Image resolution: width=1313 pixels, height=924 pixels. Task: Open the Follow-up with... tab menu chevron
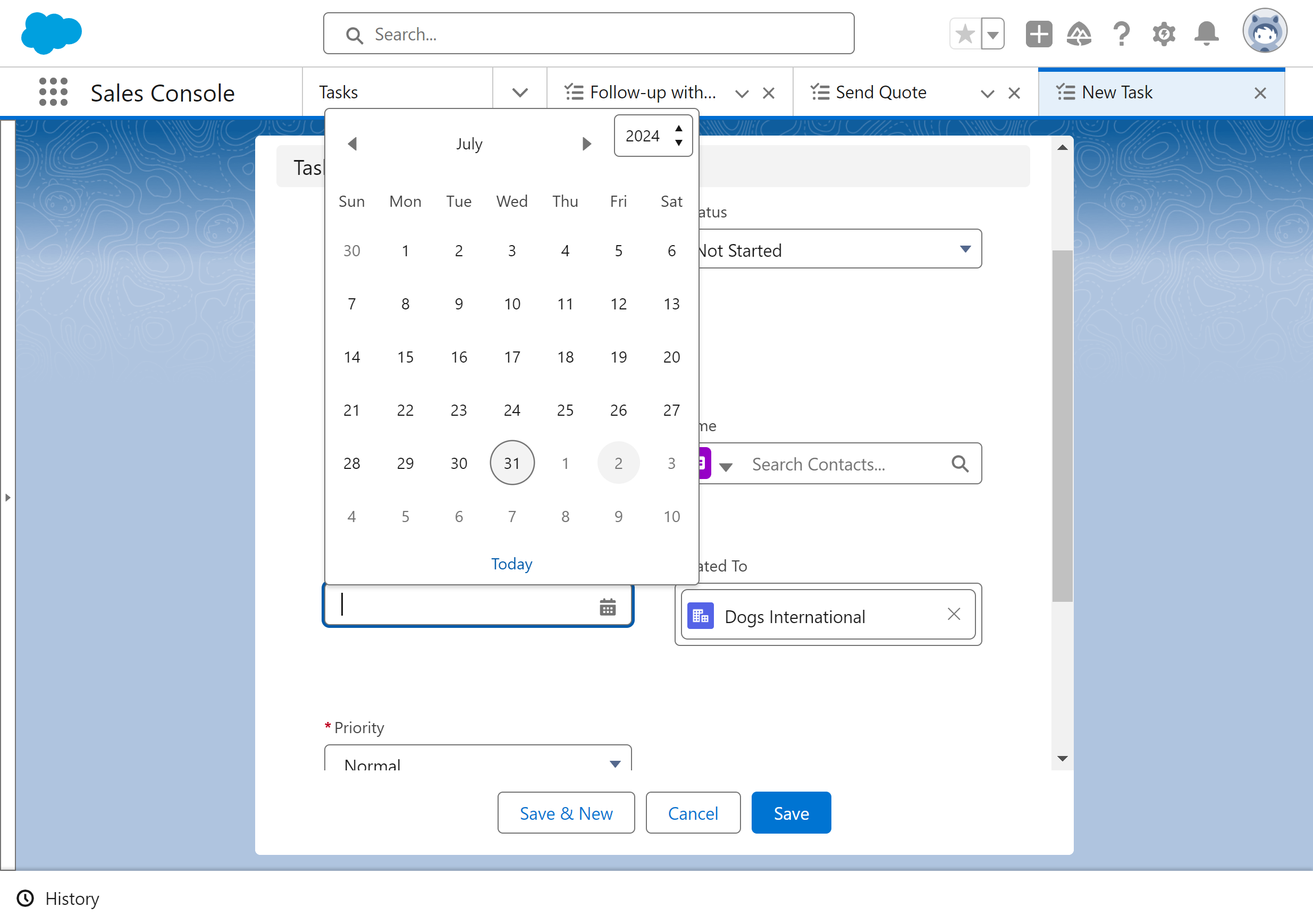tap(742, 93)
